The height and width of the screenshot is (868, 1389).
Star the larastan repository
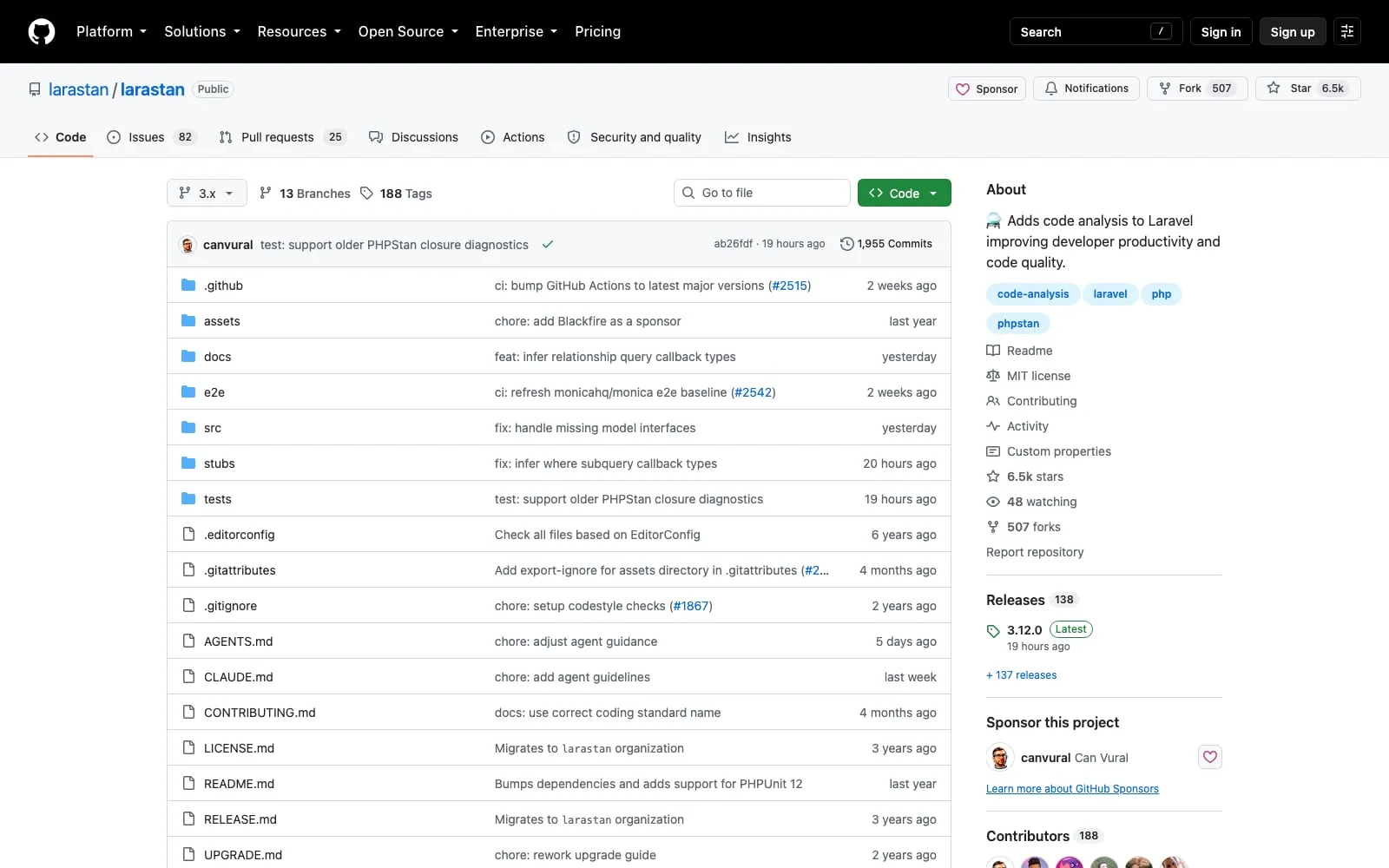[1307, 89]
